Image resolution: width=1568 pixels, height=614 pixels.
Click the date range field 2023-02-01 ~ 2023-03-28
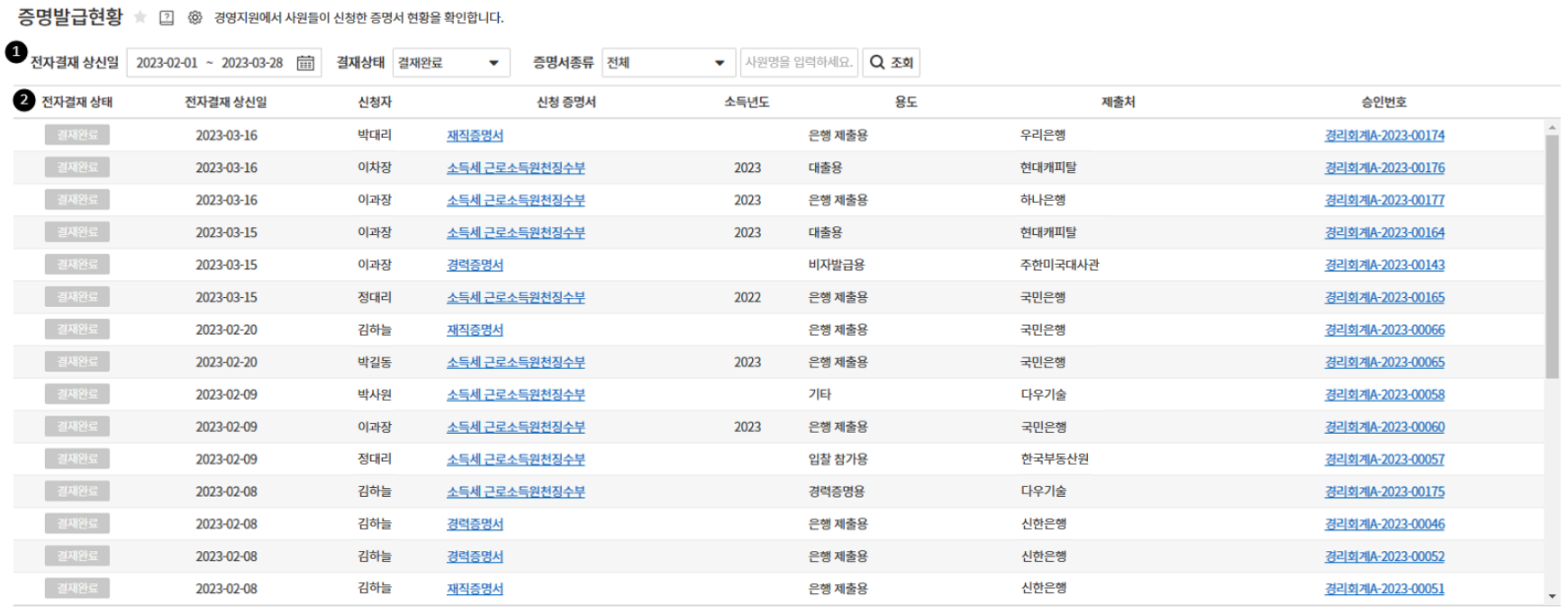pyautogui.click(x=210, y=63)
